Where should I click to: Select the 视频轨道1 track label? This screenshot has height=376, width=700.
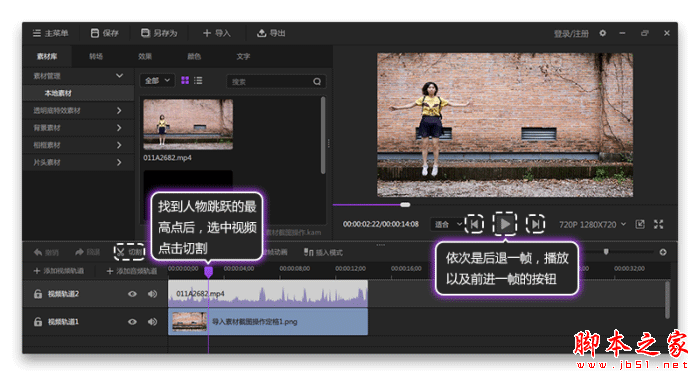[63, 322]
